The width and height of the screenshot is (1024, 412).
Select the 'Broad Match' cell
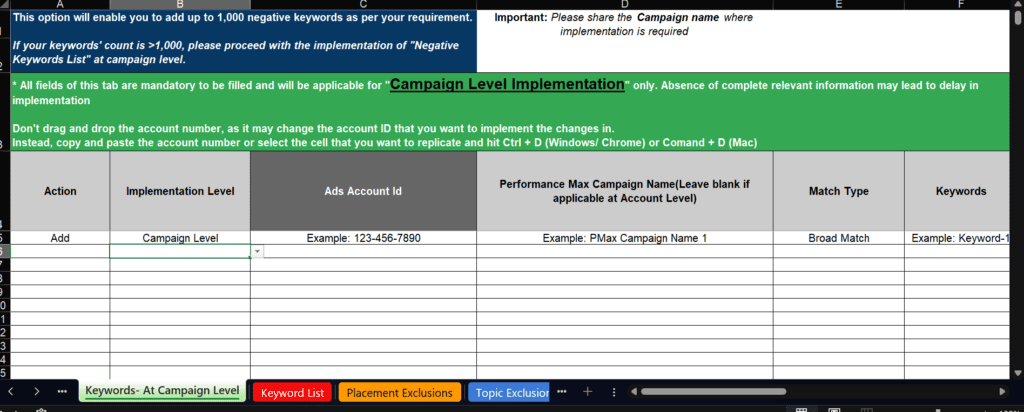click(x=839, y=238)
